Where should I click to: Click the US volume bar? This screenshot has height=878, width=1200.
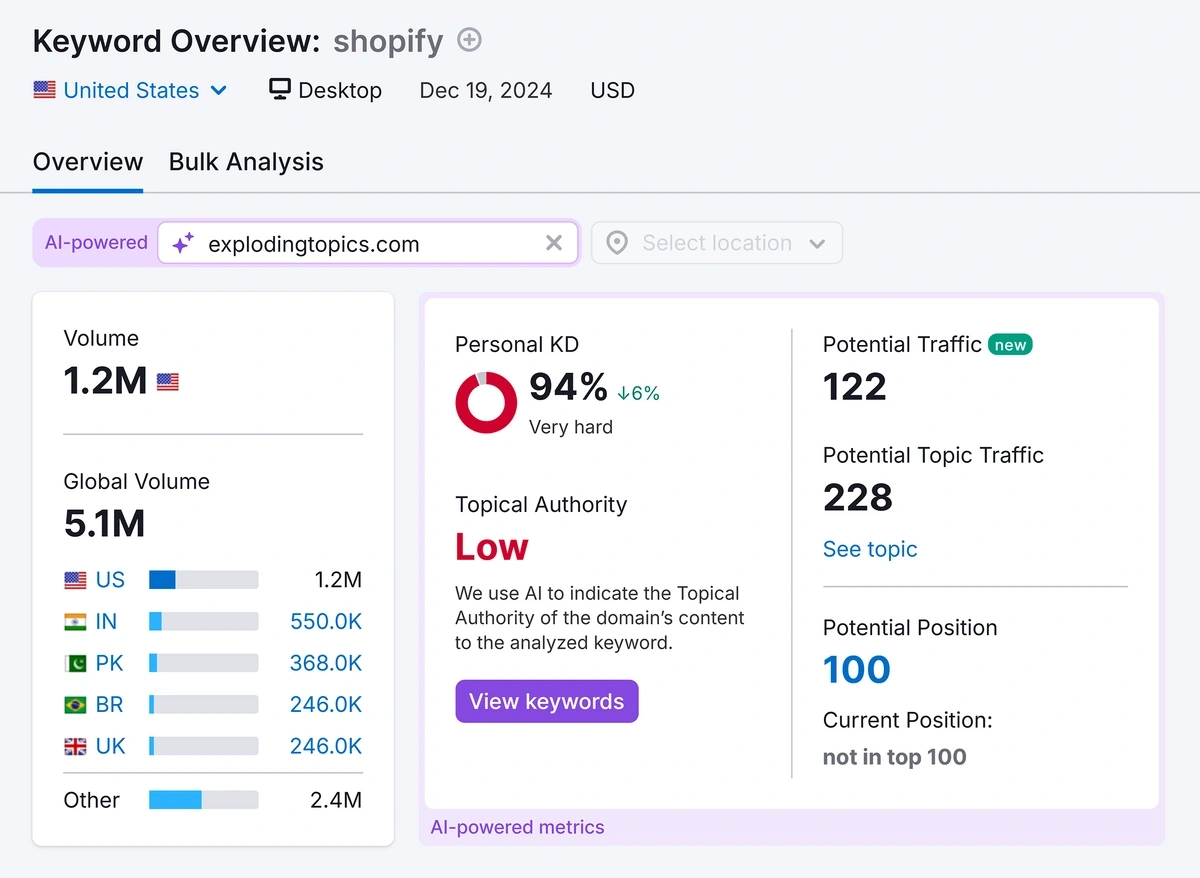pyautogui.click(x=204, y=580)
